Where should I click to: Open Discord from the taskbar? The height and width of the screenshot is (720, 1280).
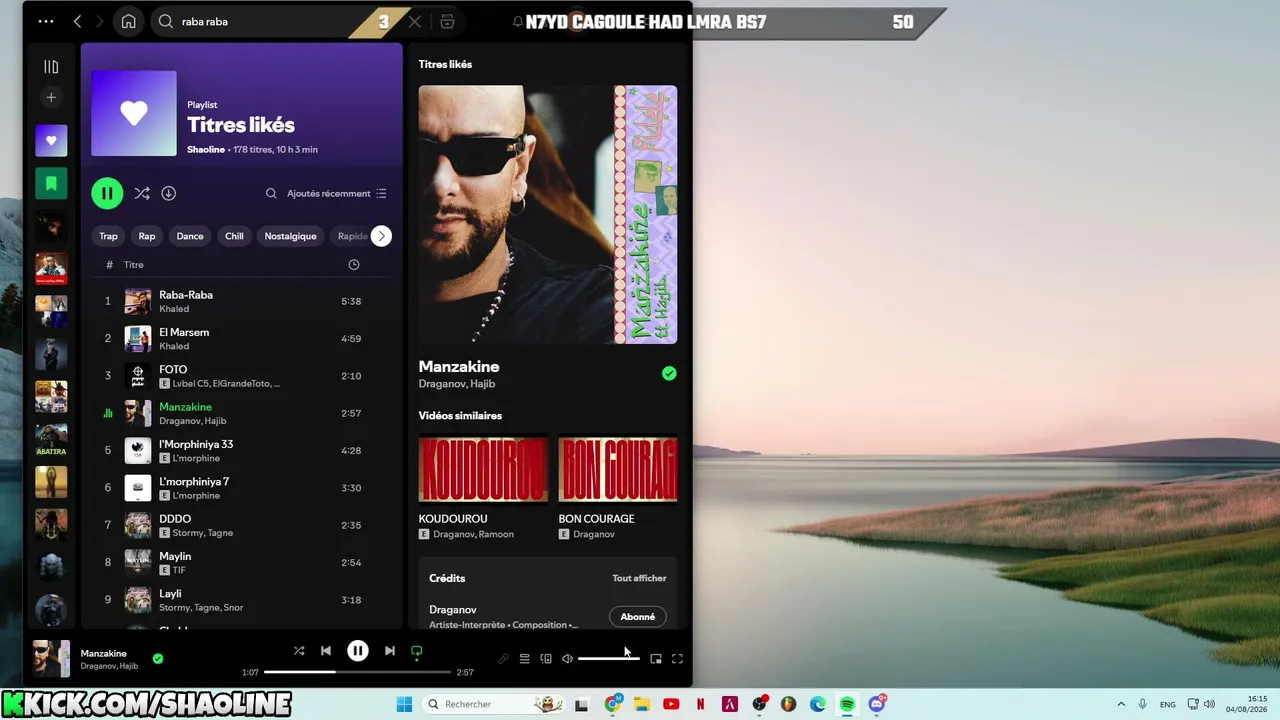click(x=877, y=704)
